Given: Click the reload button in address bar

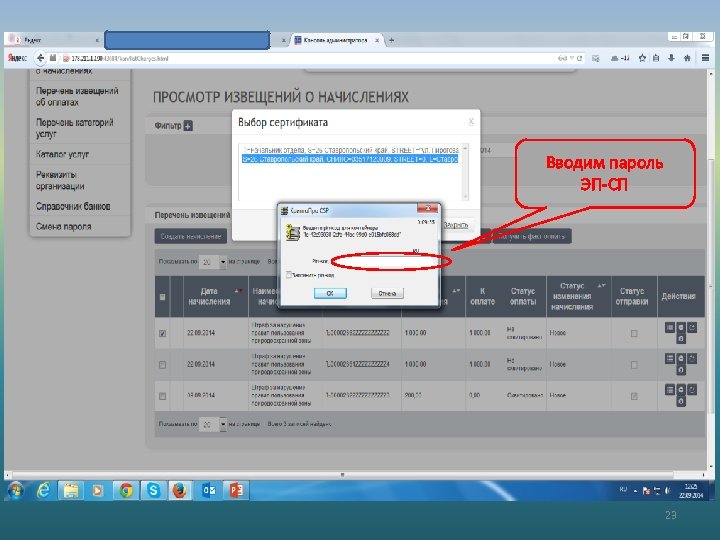Looking at the screenshot, I should click(579, 58).
